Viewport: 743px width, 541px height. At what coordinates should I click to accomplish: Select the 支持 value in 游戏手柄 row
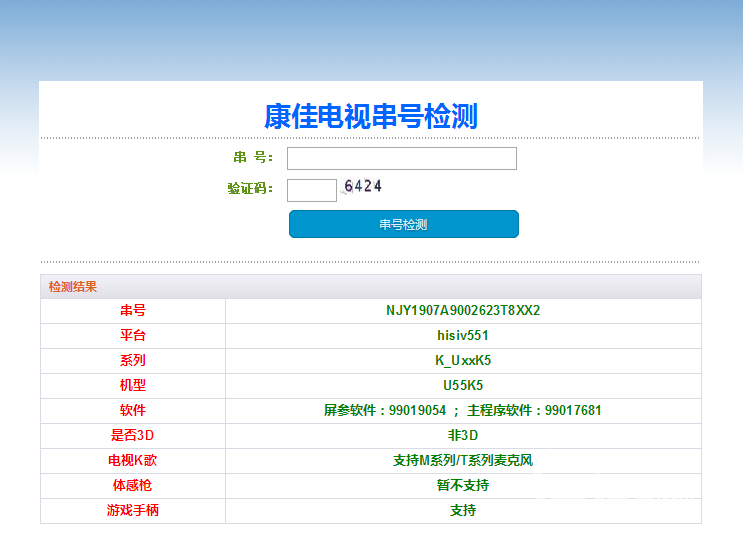coord(463,510)
